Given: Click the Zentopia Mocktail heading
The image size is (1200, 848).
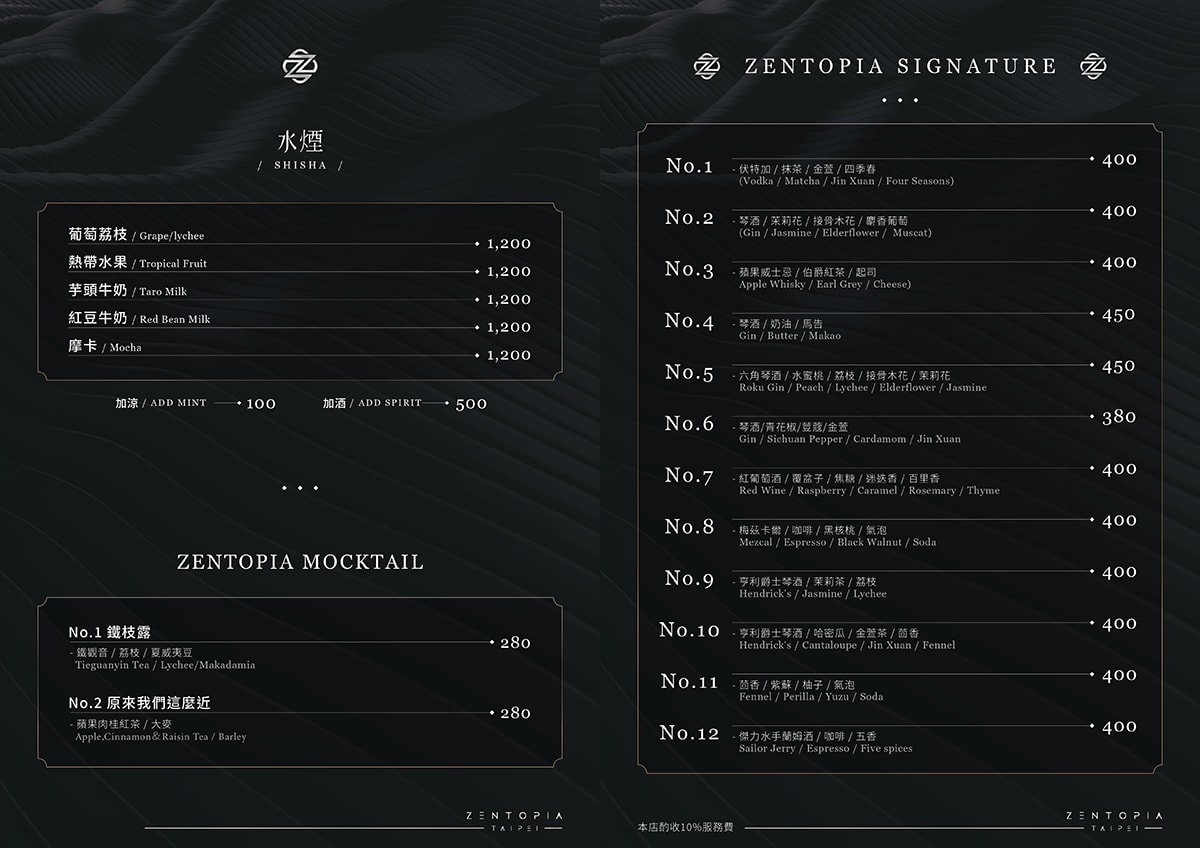Looking at the screenshot, I should tap(300, 562).
